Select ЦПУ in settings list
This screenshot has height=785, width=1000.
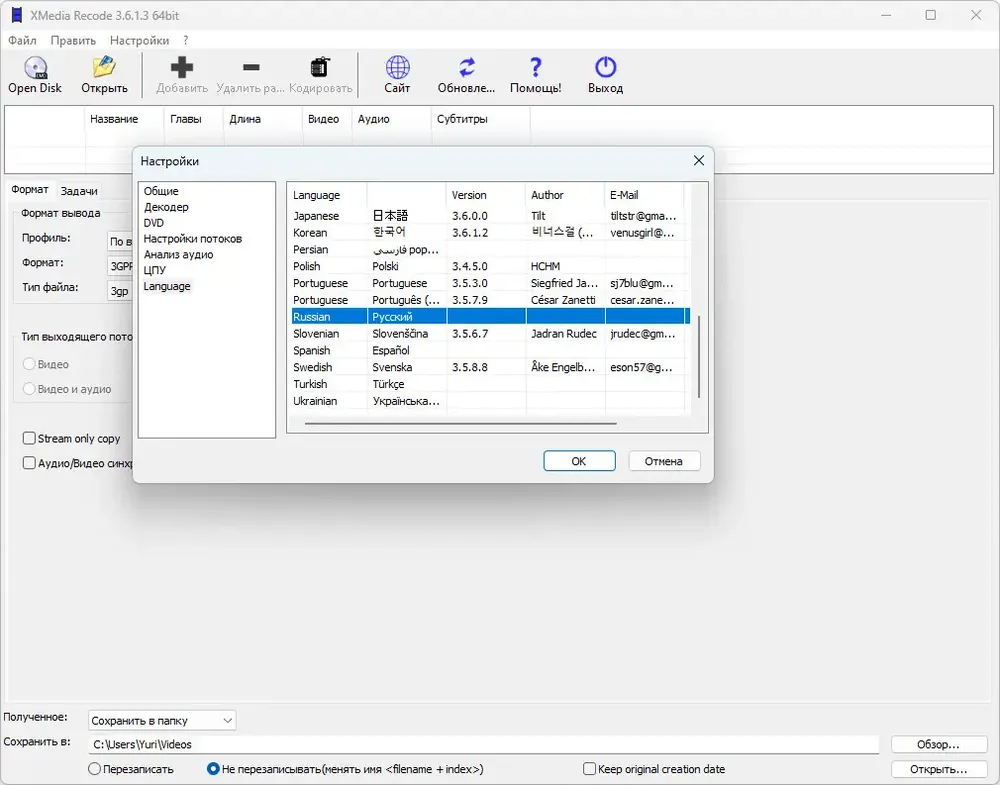[155, 270]
